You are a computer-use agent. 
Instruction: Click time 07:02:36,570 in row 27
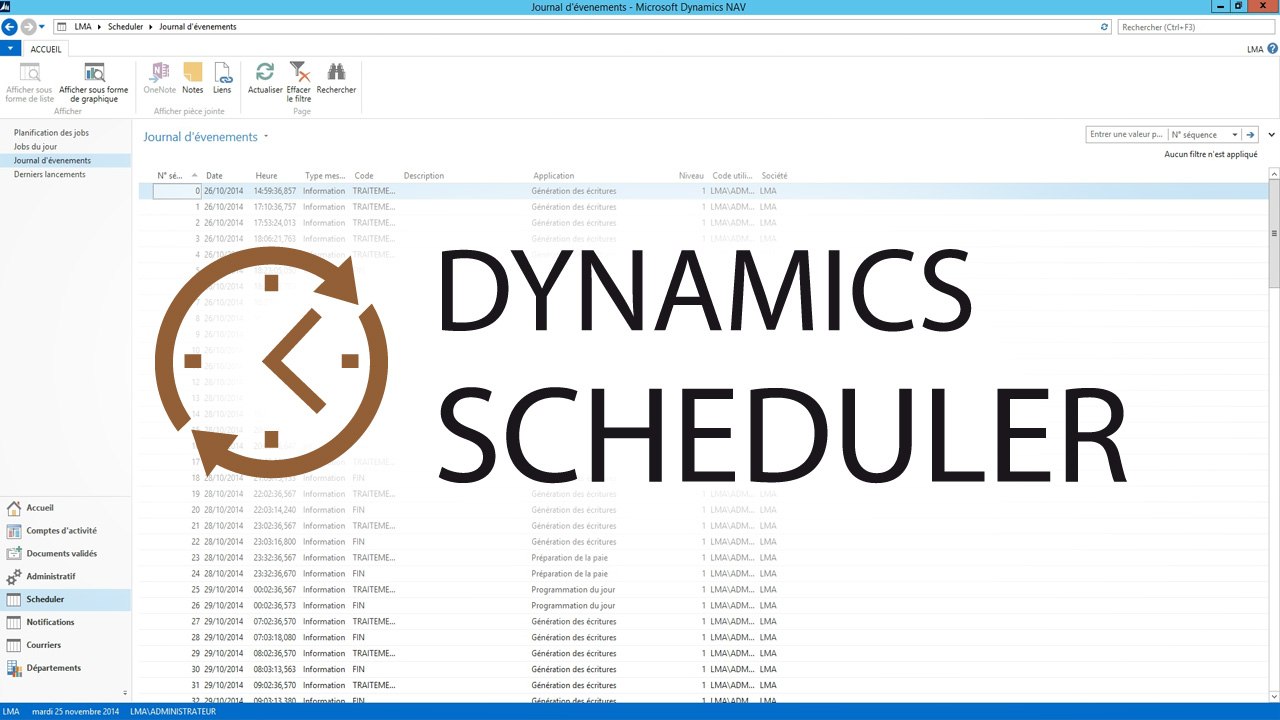point(275,622)
